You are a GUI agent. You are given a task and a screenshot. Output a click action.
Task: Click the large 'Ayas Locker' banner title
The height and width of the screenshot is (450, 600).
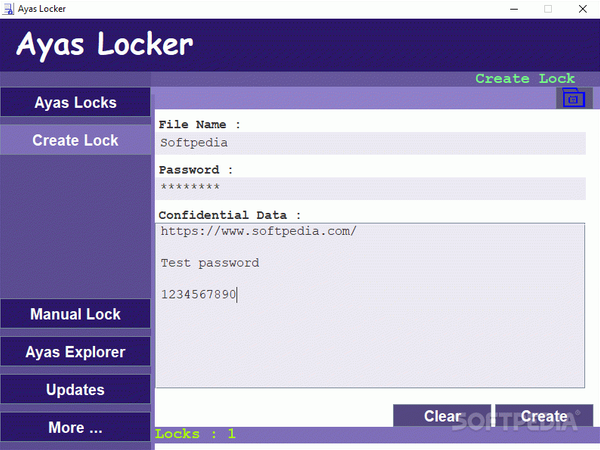point(104,45)
